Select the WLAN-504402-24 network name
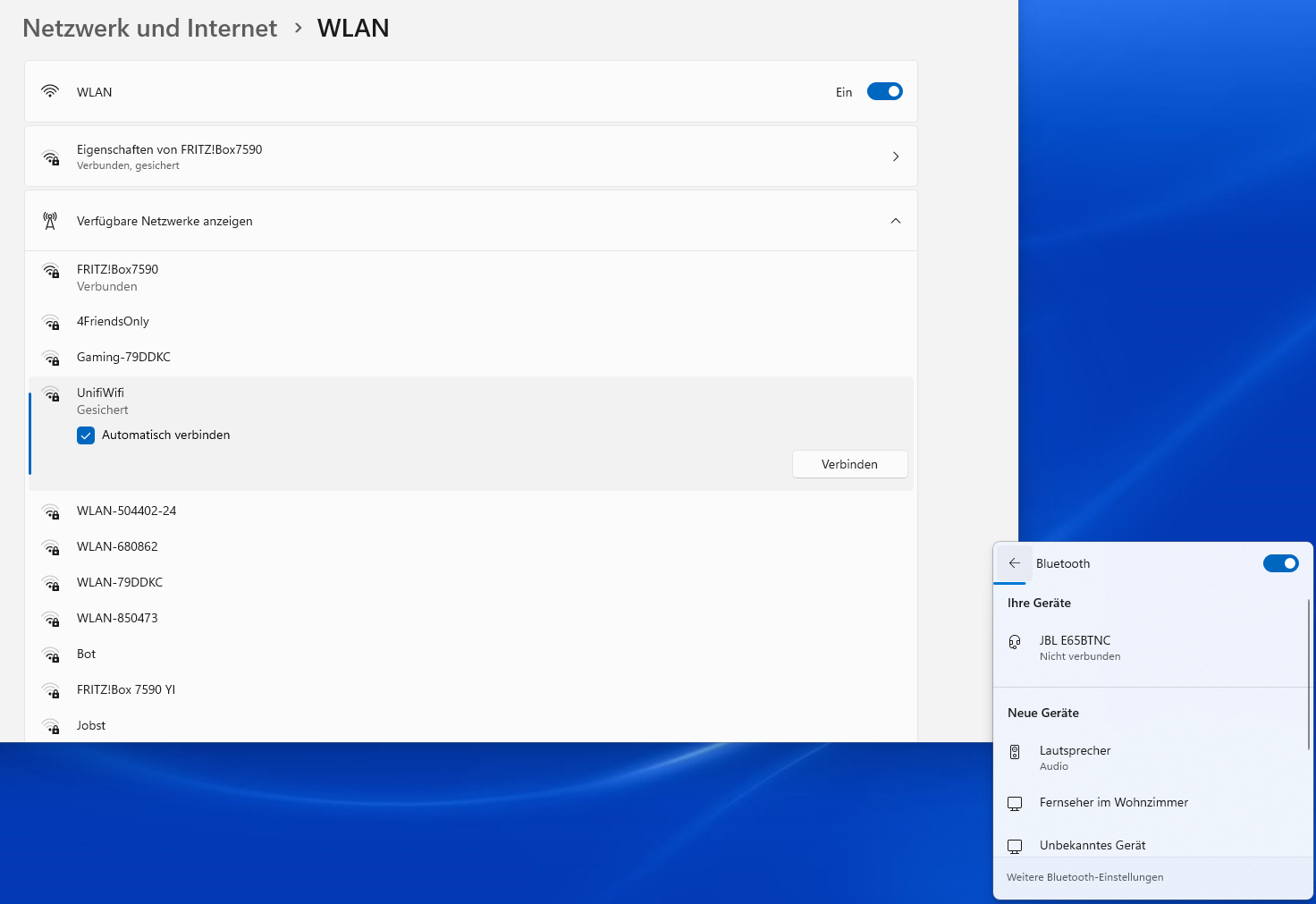Screen dimensions: 1316x904 (x=126, y=511)
